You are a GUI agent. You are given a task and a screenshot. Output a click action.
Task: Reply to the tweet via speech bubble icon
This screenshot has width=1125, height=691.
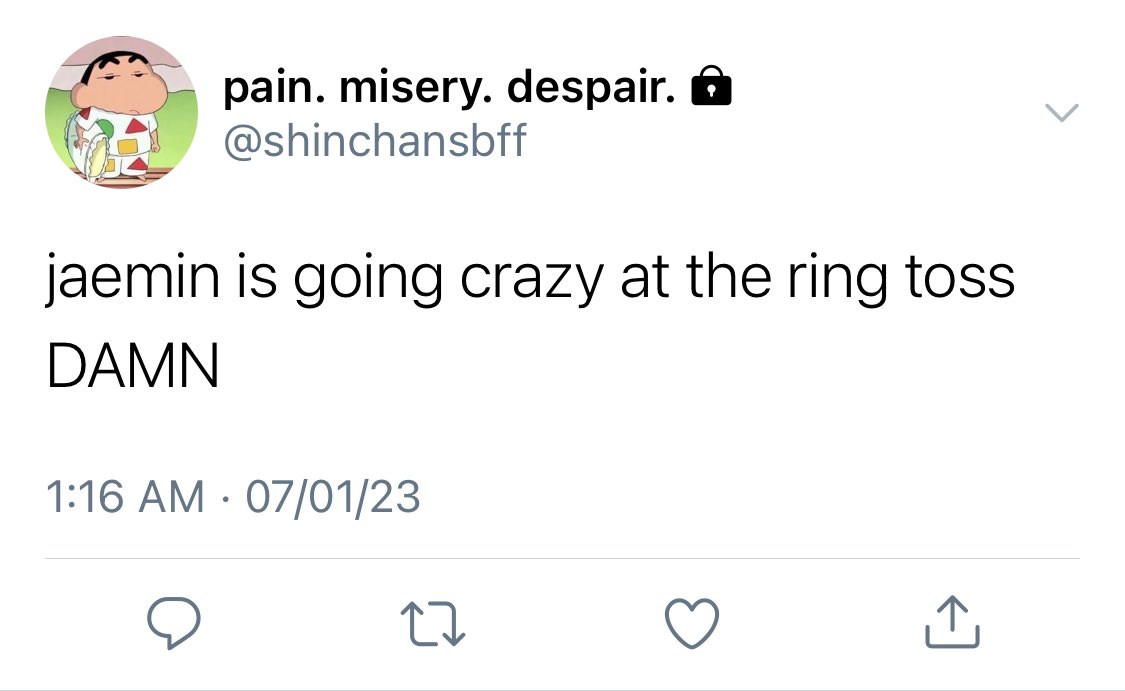click(174, 623)
